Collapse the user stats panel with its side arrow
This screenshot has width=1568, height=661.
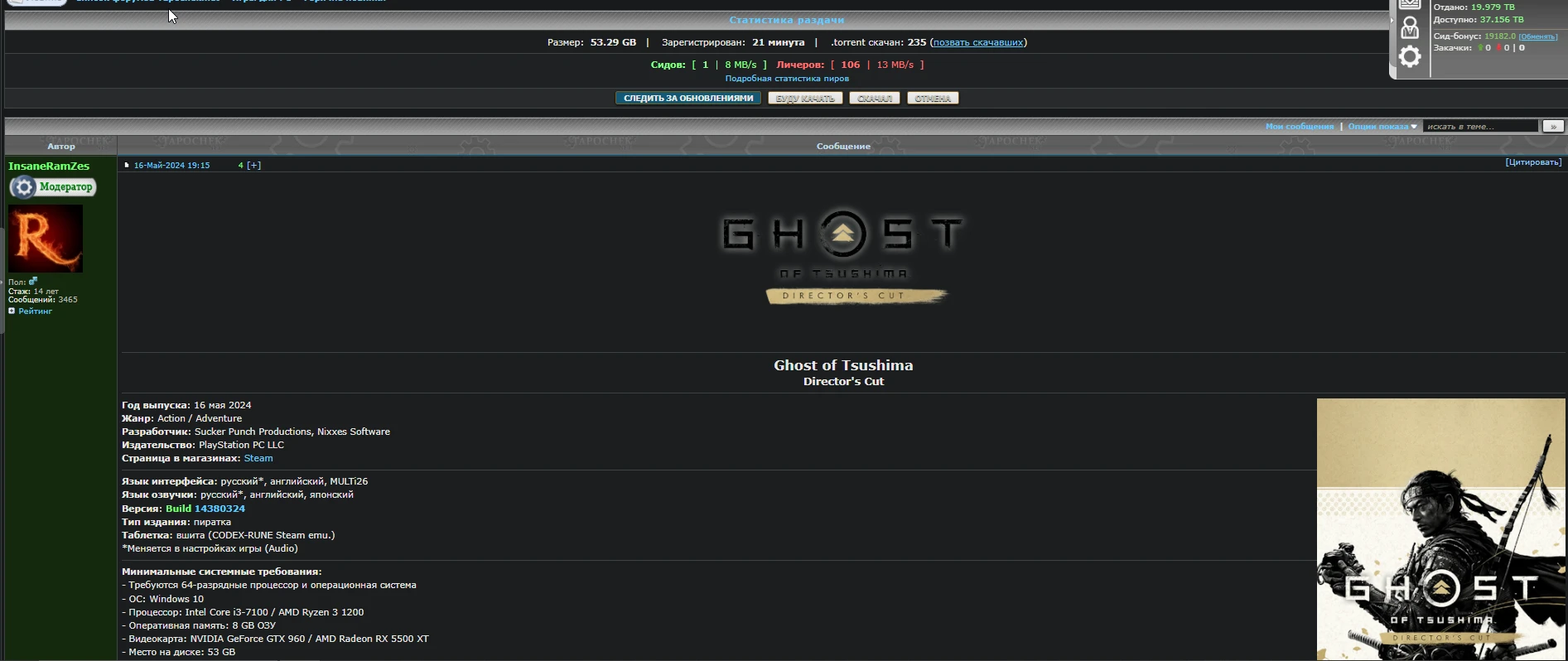tap(1392, 20)
